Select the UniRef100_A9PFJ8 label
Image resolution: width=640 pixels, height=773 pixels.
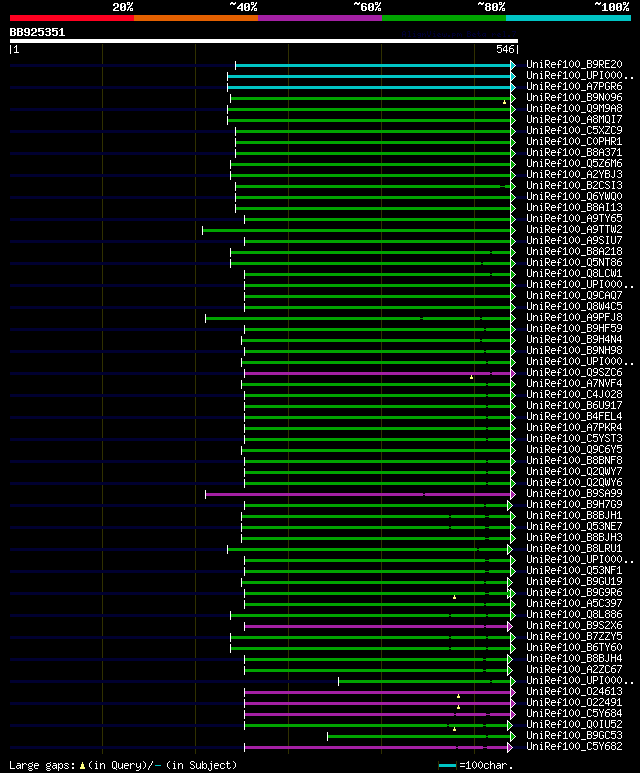(x=574, y=317)
